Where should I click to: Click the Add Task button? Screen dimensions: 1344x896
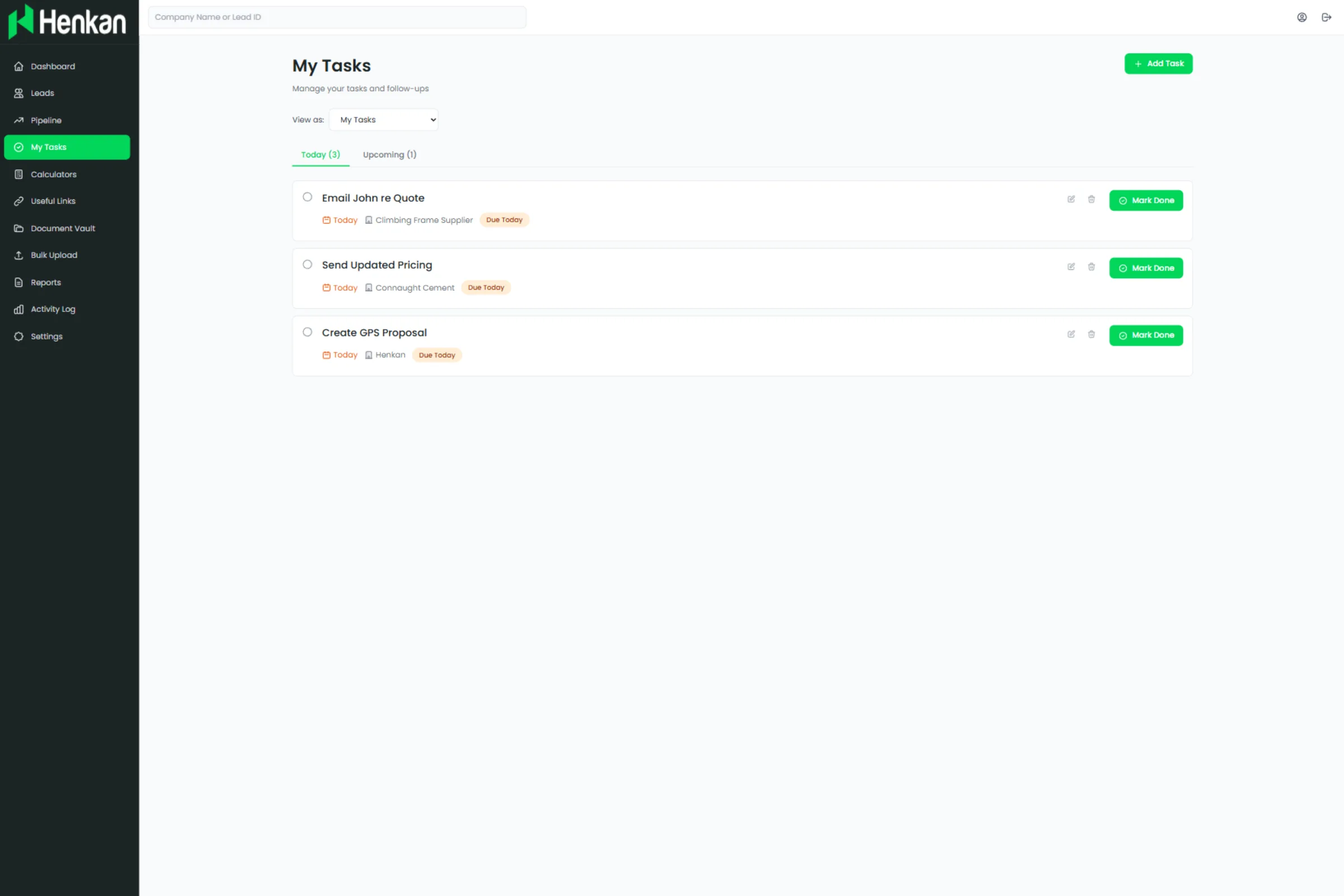(x=1158, y=63)
